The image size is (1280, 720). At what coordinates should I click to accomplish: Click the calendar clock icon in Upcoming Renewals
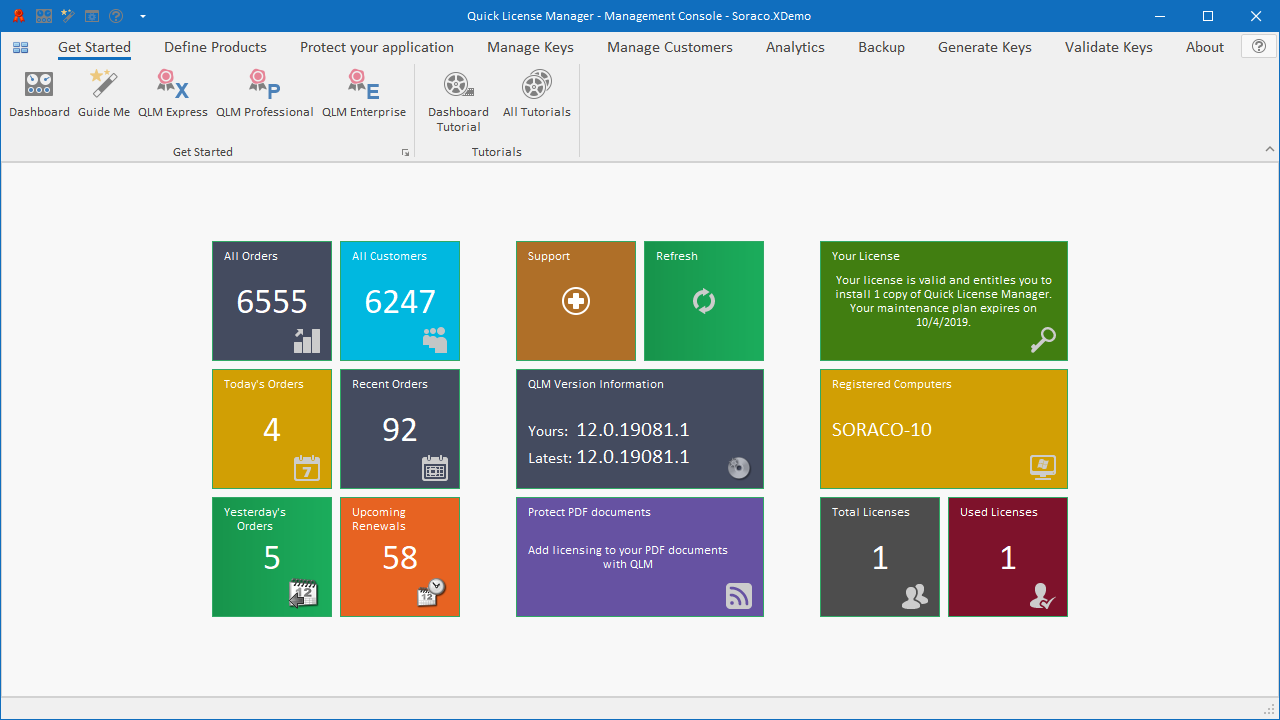pos(431,593)
